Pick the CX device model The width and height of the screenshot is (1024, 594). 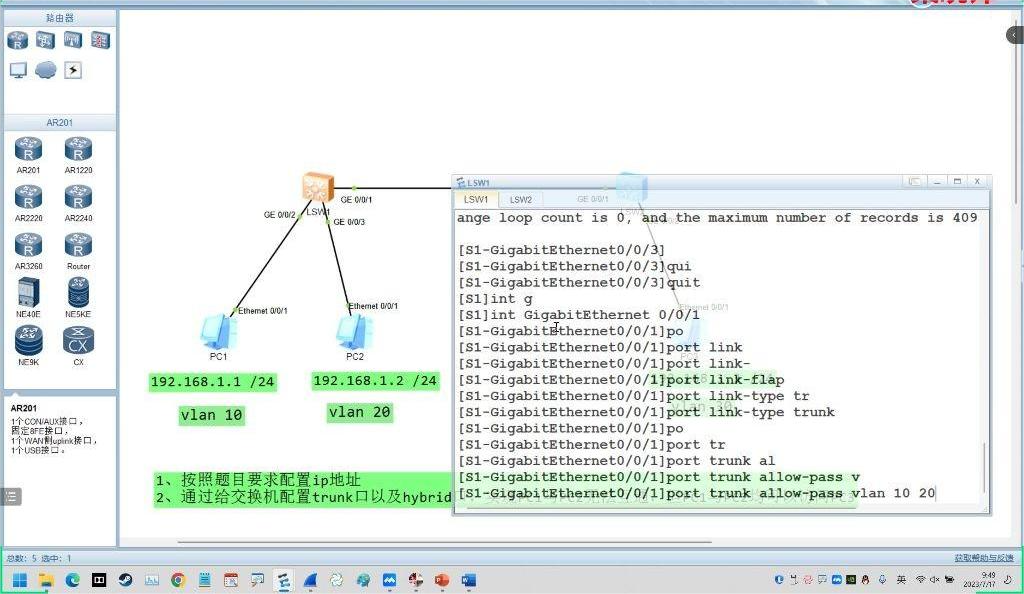(78, 347)
